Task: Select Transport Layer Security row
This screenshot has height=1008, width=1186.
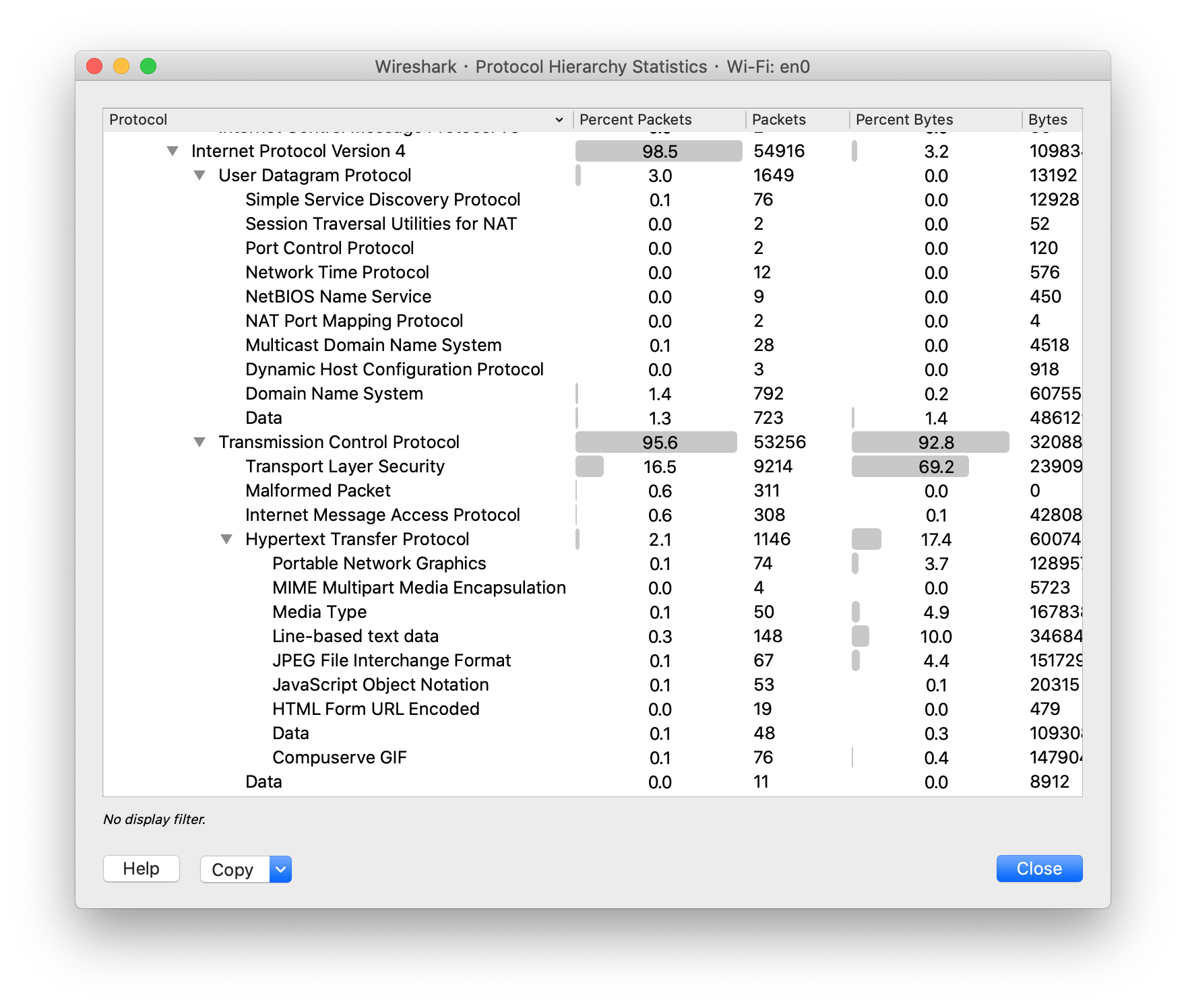Action: 592,466
